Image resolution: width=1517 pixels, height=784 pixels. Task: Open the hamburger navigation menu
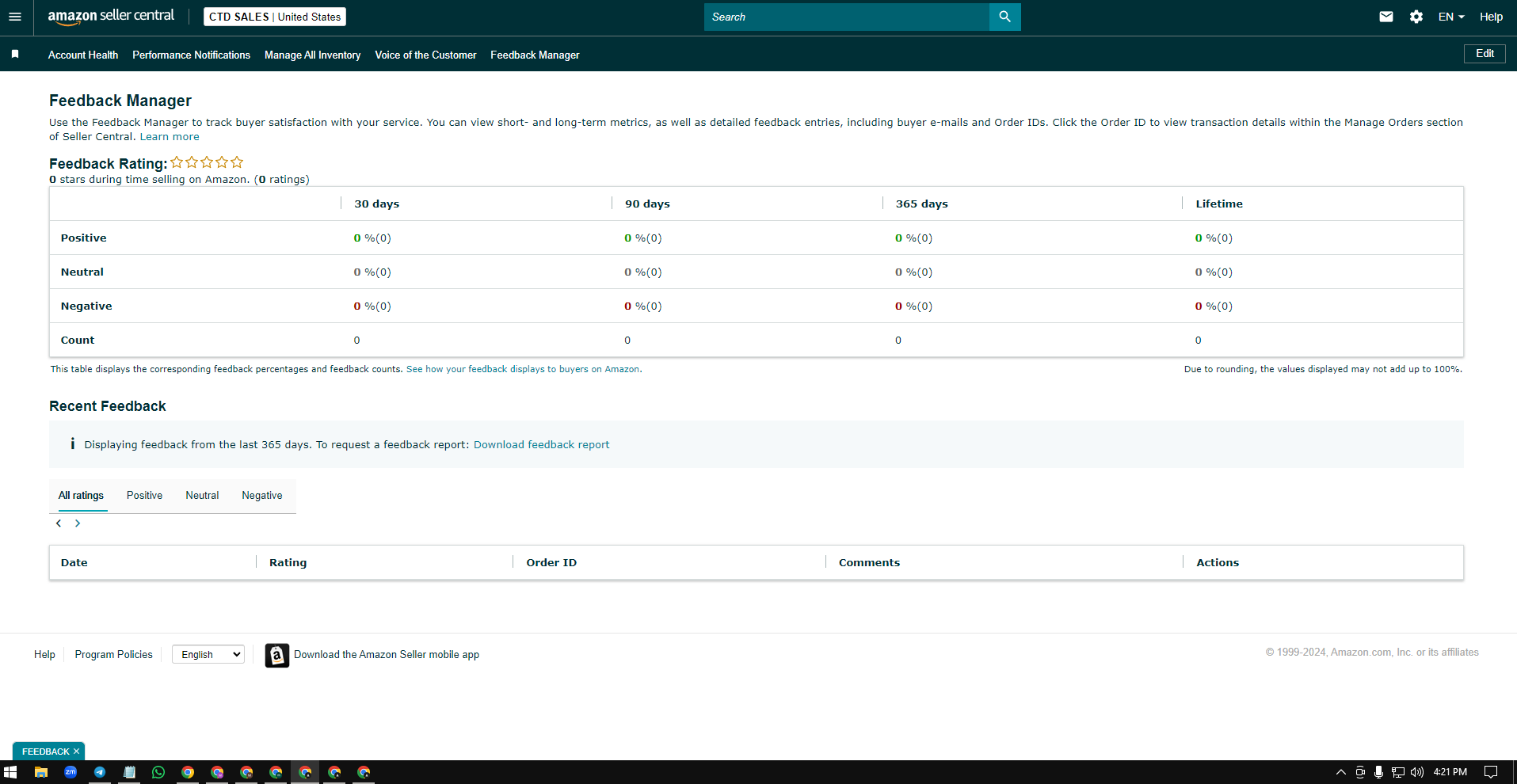click(15, 17)
